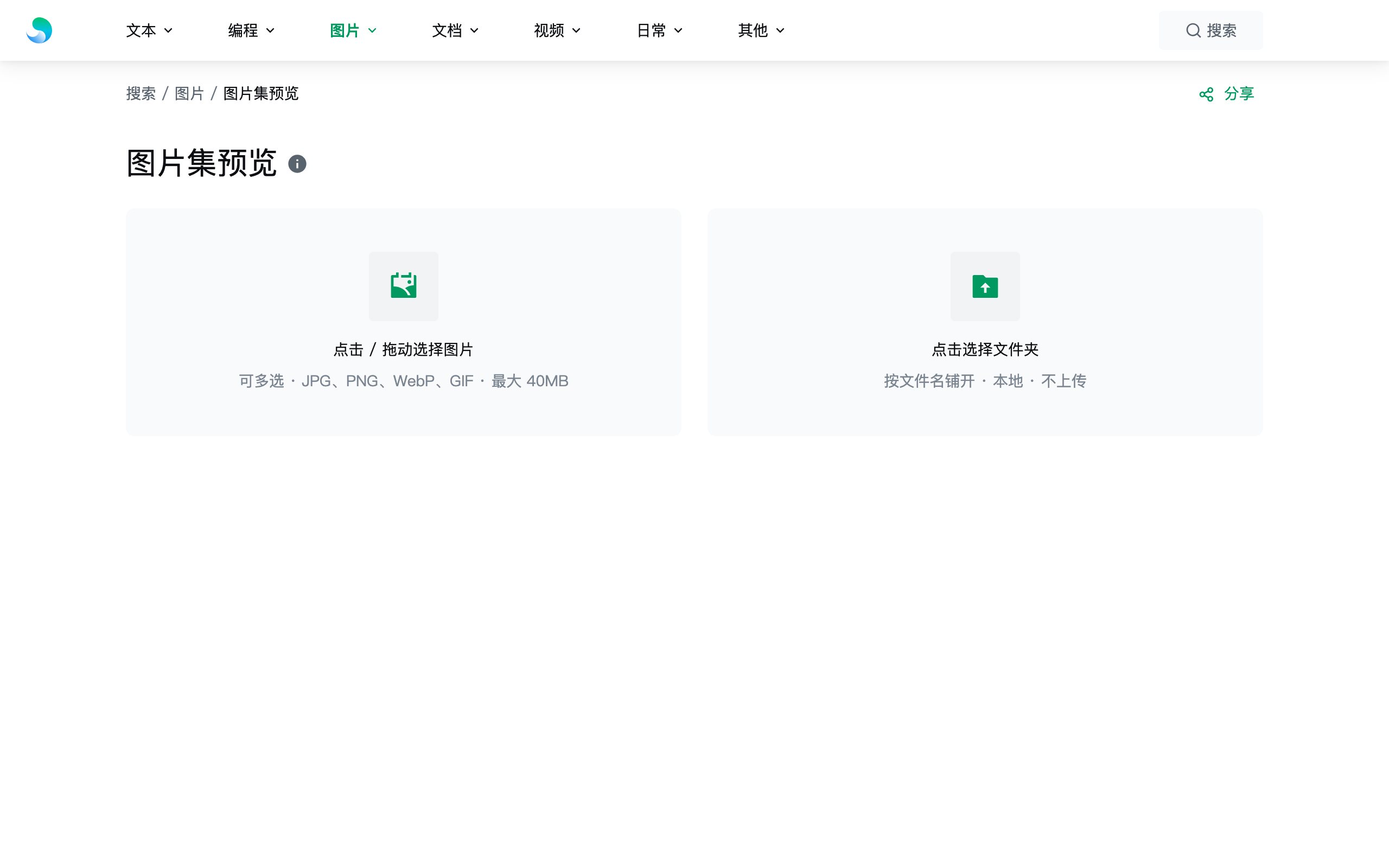This screenshot has width=1389, height=868.
Task: Click the text 按文件名铺开 · 本地 · 不上传
Action: pyautogui.click(x=985, y=381)
